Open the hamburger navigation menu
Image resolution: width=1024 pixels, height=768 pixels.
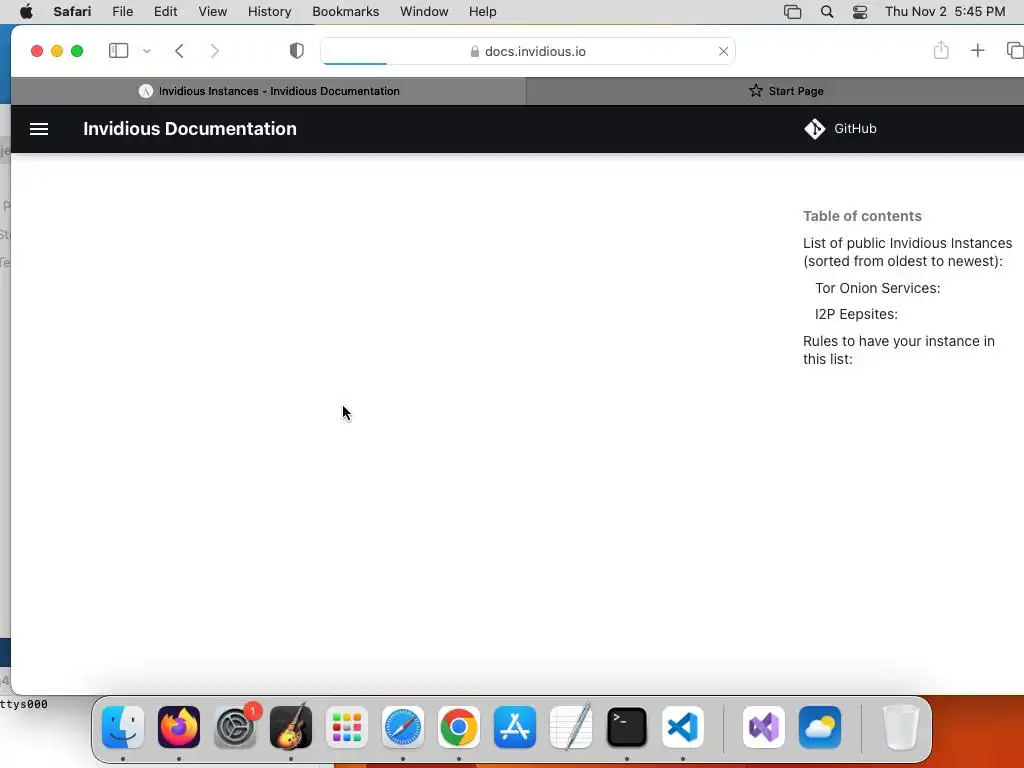click(x=39, y=129)
